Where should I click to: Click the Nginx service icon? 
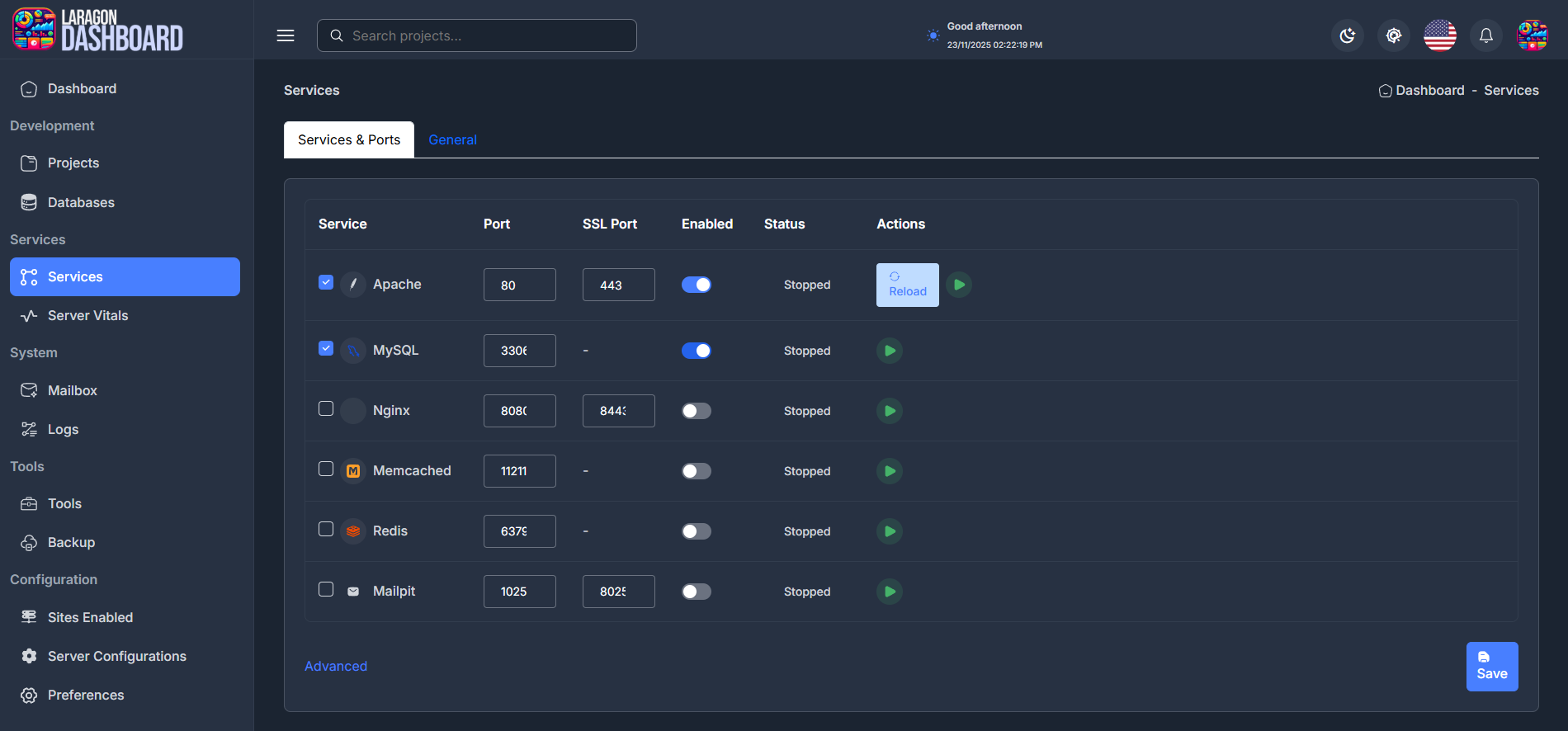[353, 411]
